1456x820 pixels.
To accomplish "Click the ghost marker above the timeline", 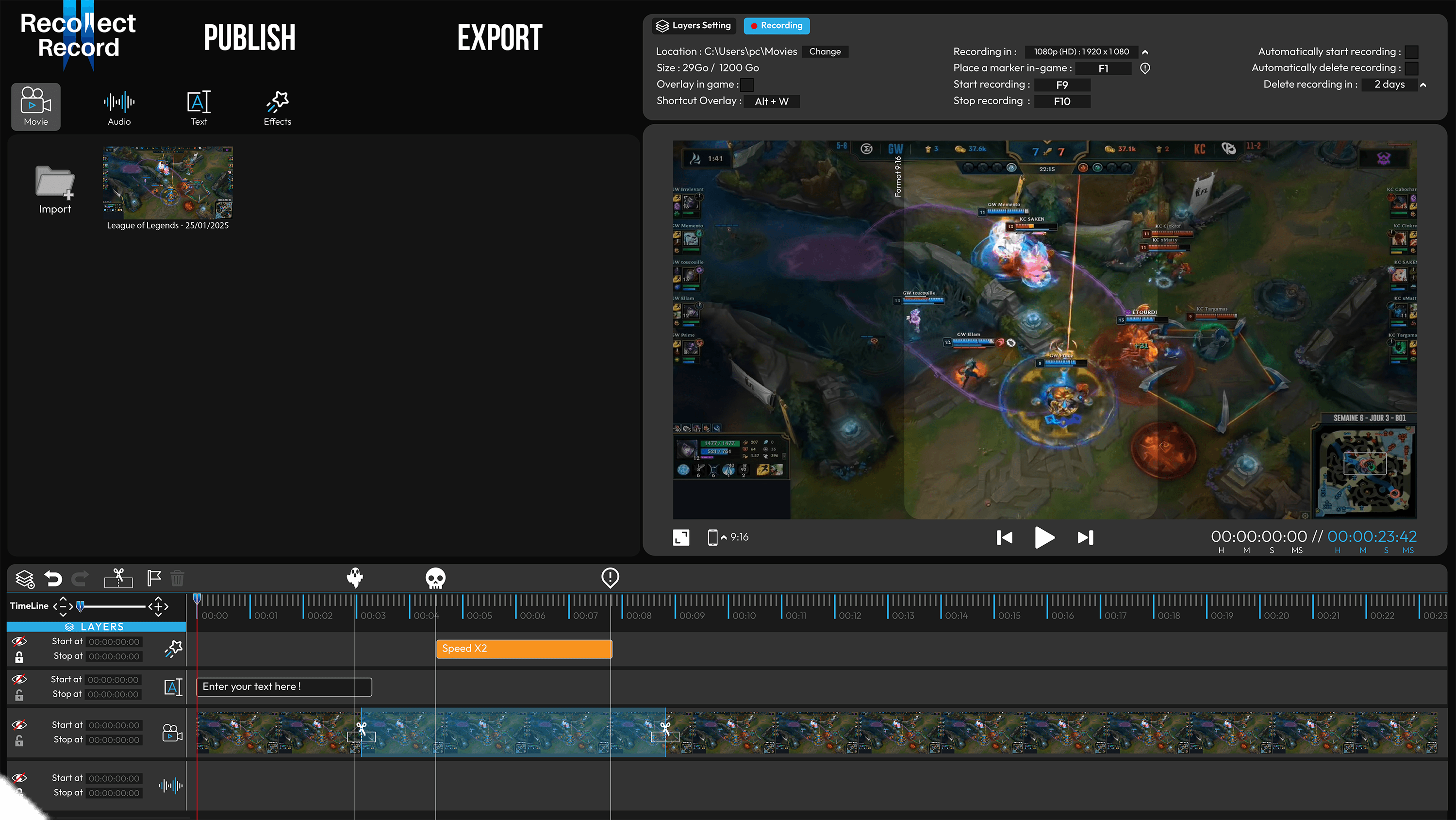I will 355,577.
